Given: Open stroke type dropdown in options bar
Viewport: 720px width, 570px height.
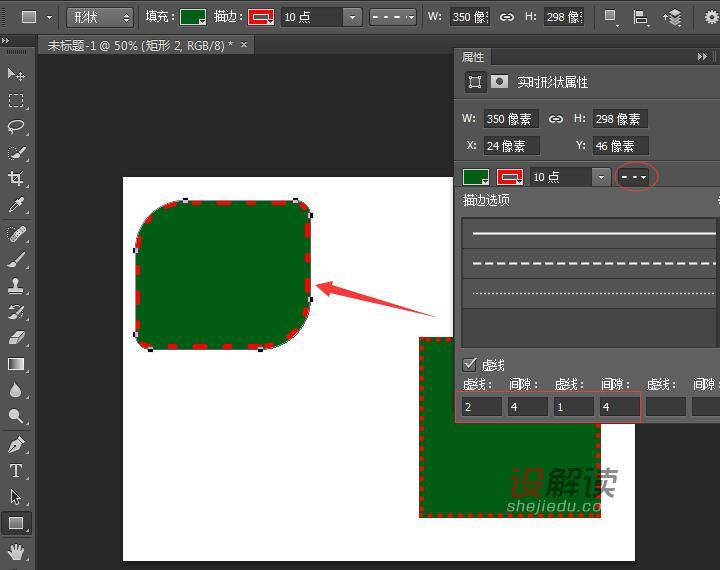Looking at the screenshot, I should click(391, 17).
